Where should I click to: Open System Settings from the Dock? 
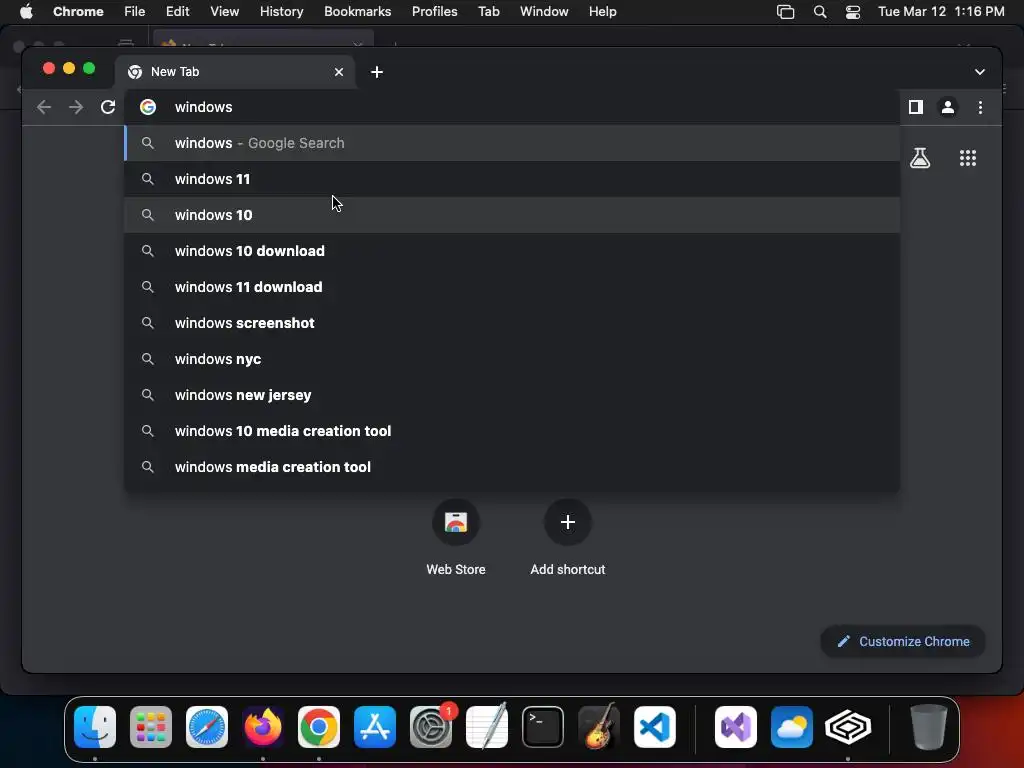(x=431, y=727)
